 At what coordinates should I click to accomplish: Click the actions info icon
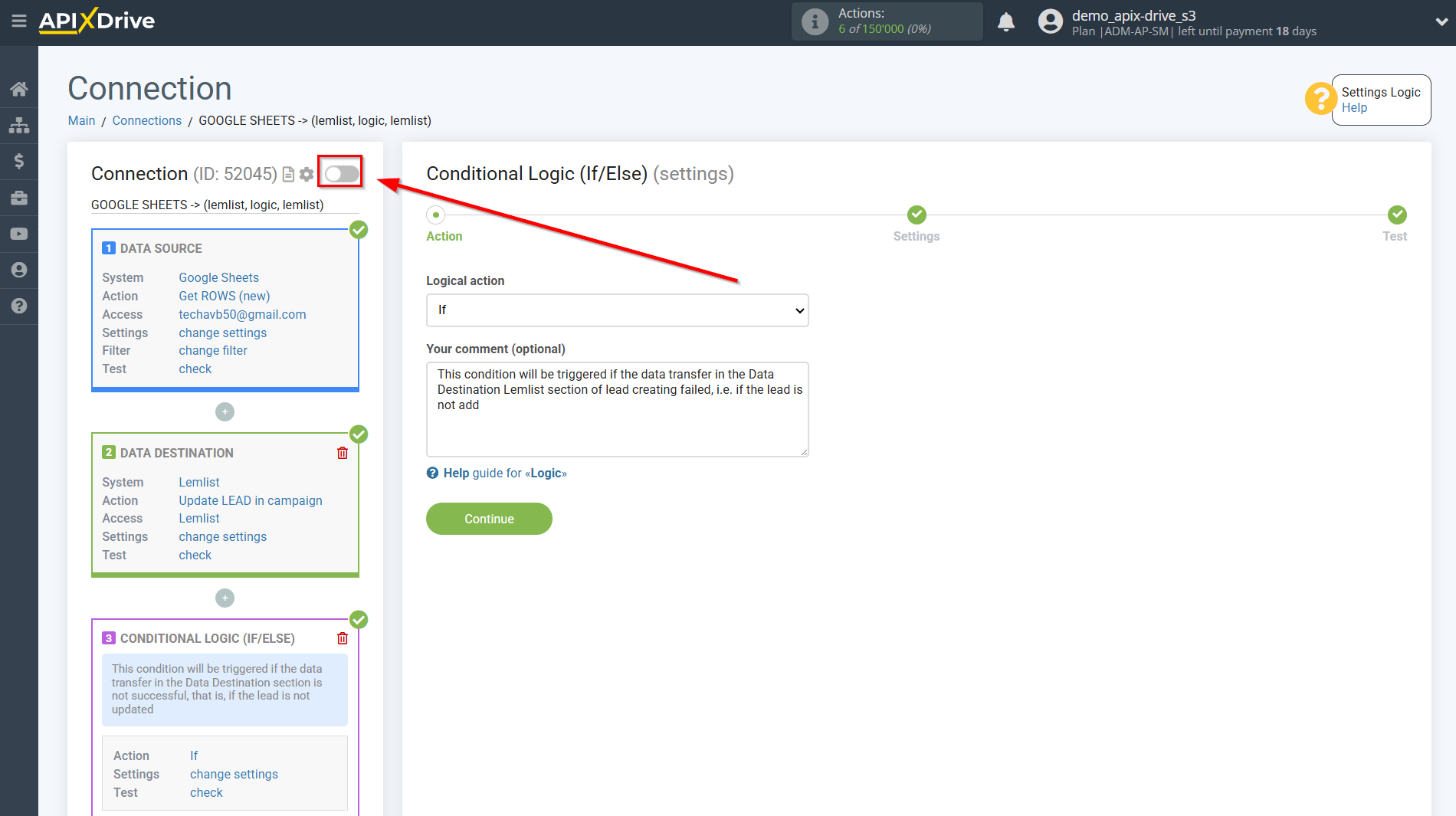[815, 21]
